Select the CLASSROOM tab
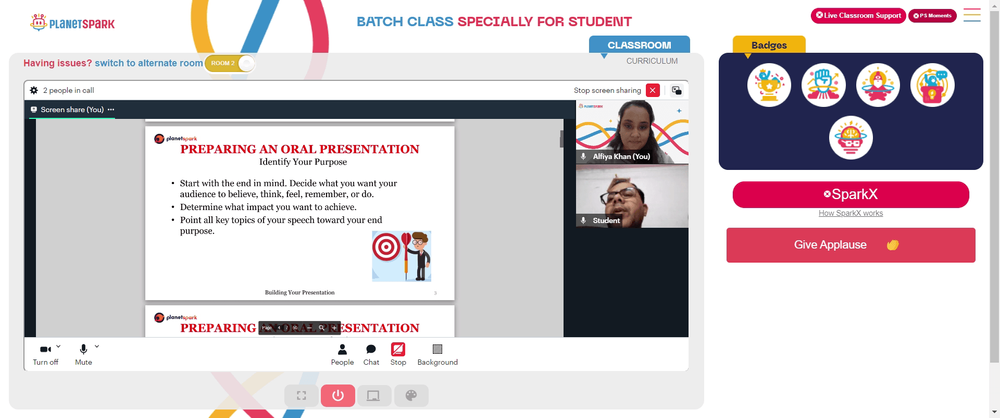Image resolution: width=1000 pixels, height=418 pixels. click(x=639, y=45)
